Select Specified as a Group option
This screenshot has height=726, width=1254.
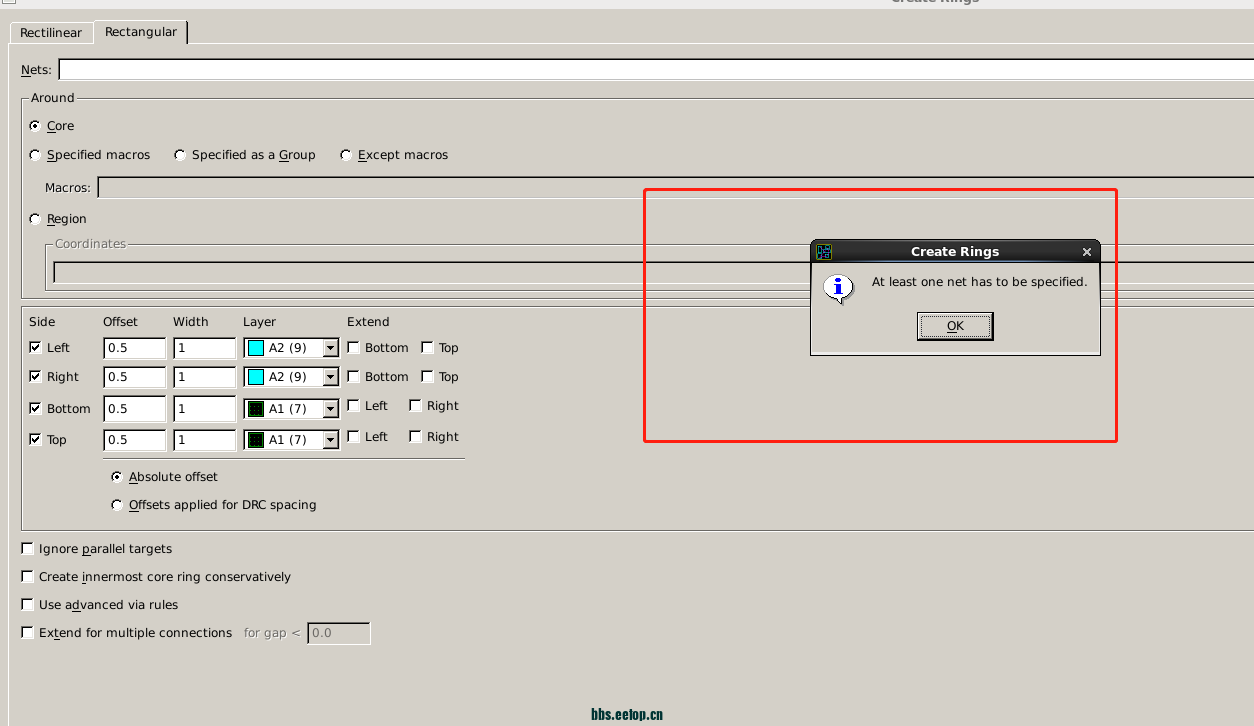tap(180, 155)
